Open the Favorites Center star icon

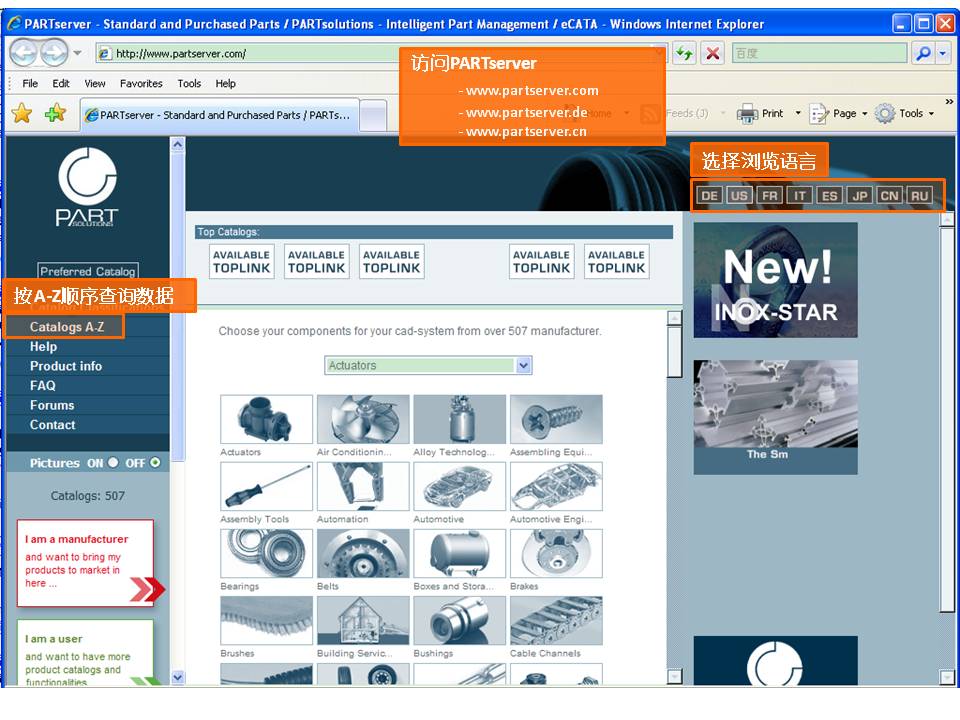21,113
